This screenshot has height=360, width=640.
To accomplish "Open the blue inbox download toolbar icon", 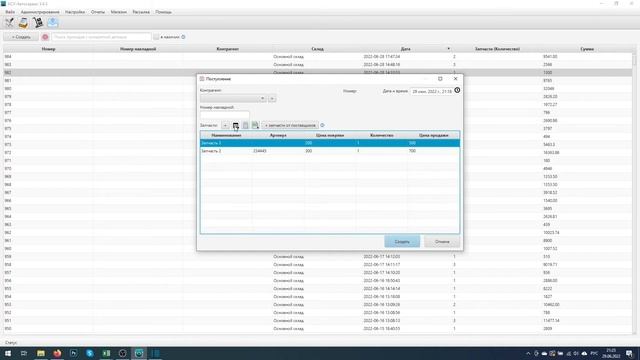I will pyautogui.click(x=53, y=23).
